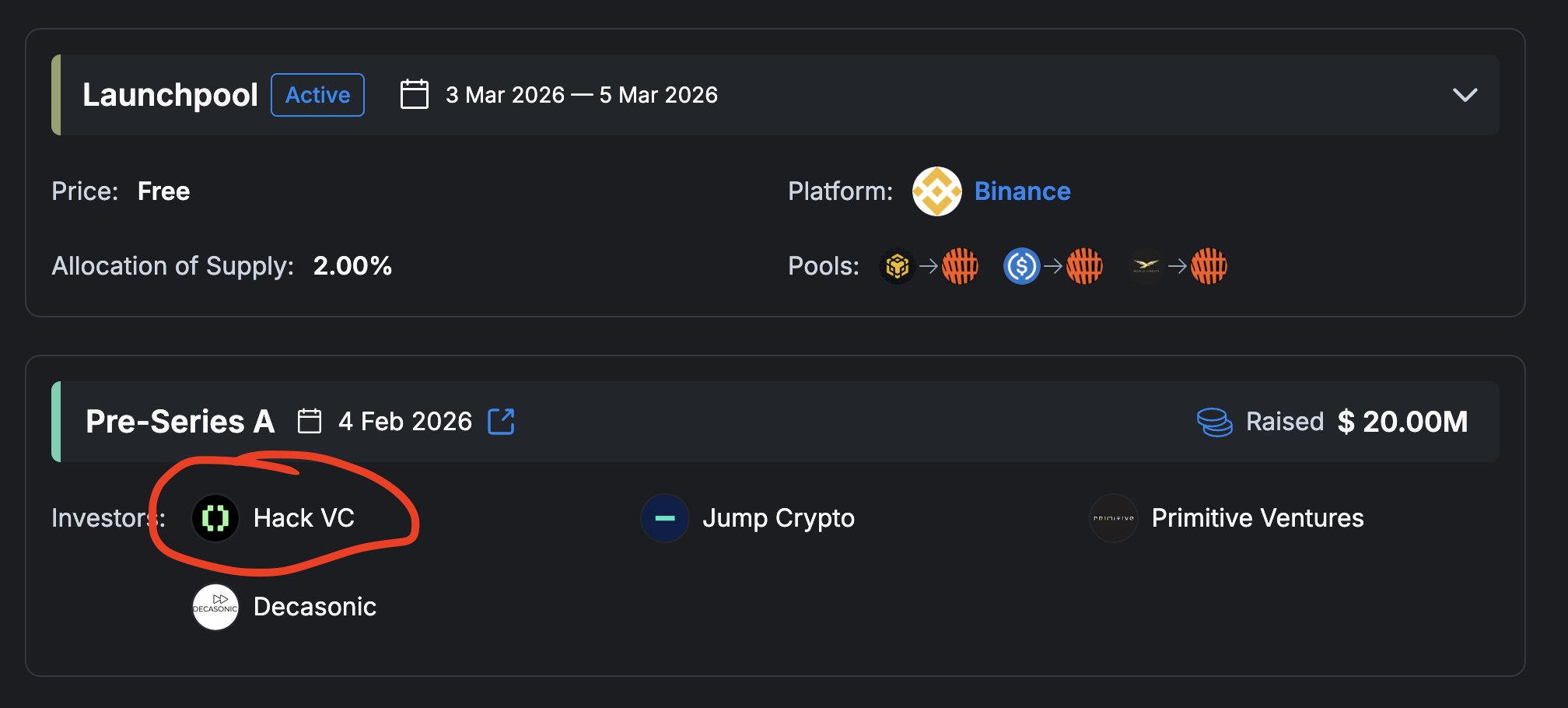
Task: Click the Launchpool calendar date icon
Action: pos(414,95)
